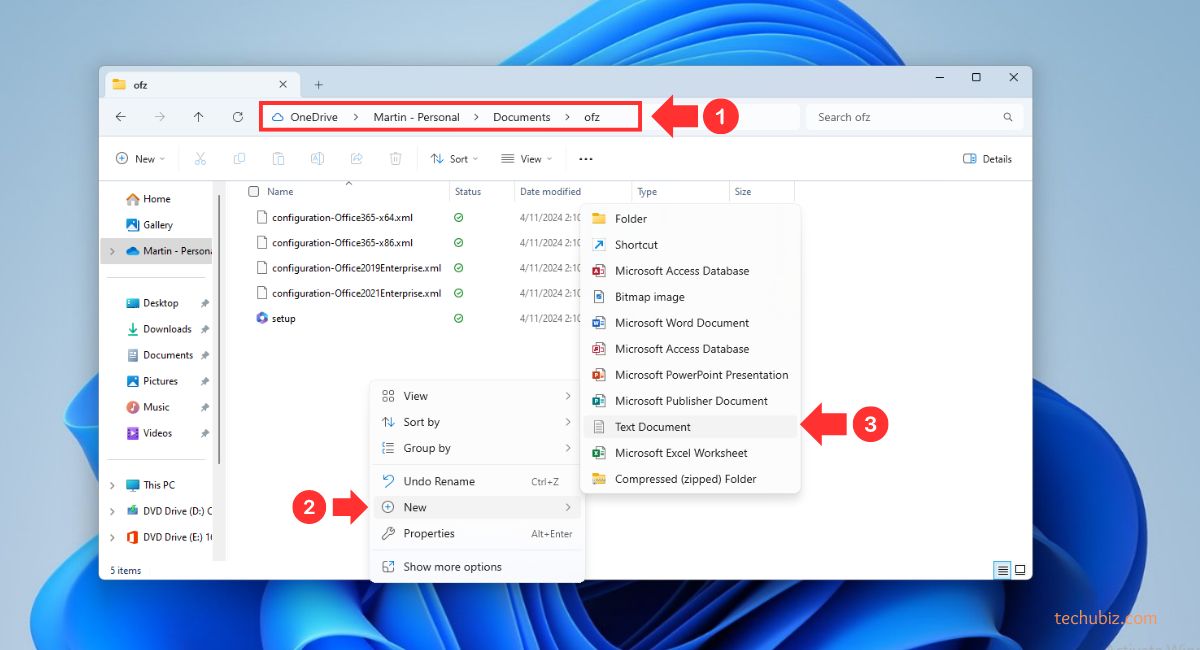Open the View submenu in the context menu
The image size is (1200, 650).
[x=477, y=396]
